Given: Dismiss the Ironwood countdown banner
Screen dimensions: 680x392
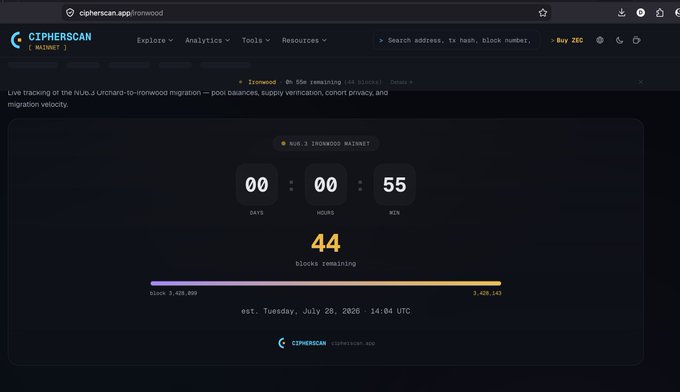Looking at the screenshot, I should (x=641, y=82).
